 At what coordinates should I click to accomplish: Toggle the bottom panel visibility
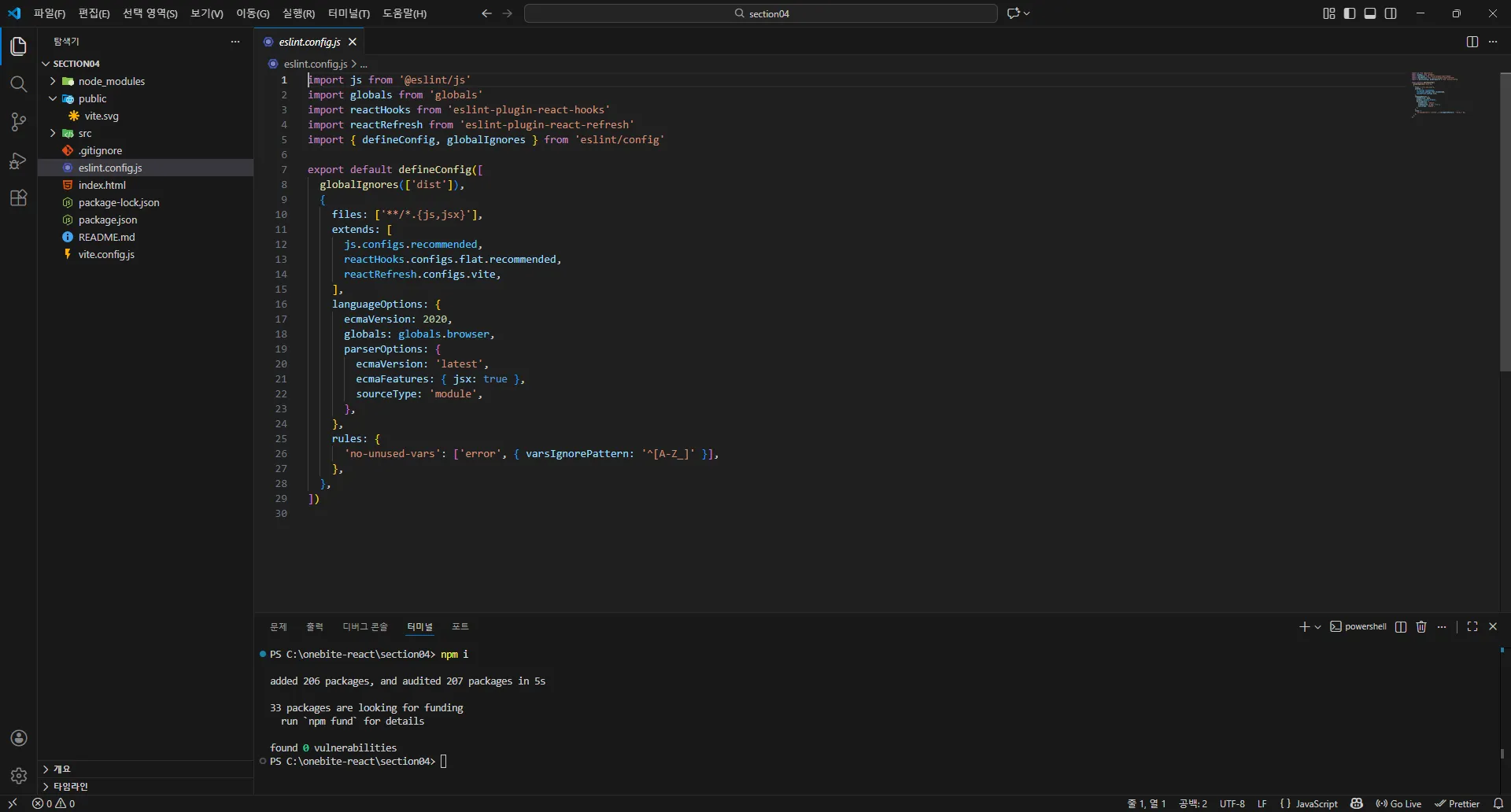click(x=1369, y=13)
